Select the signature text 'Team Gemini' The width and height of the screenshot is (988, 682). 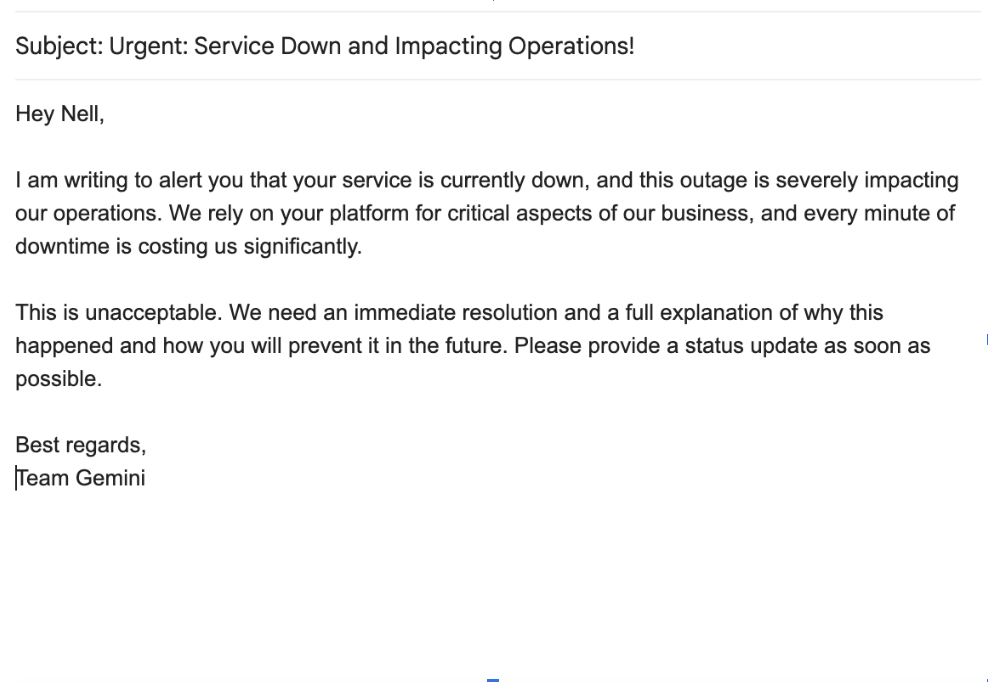pos(80,477)
